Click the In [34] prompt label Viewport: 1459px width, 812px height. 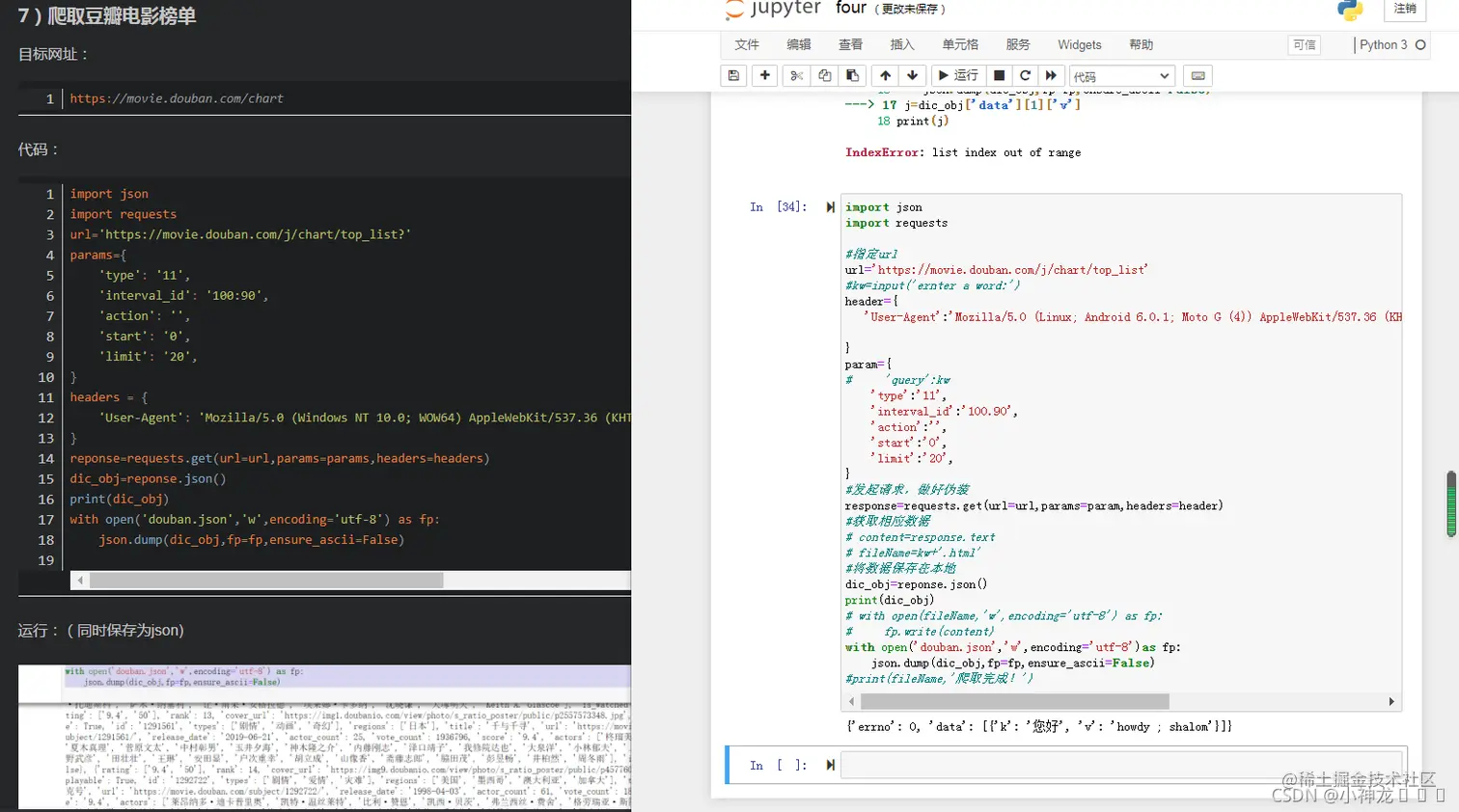[777, 207]
